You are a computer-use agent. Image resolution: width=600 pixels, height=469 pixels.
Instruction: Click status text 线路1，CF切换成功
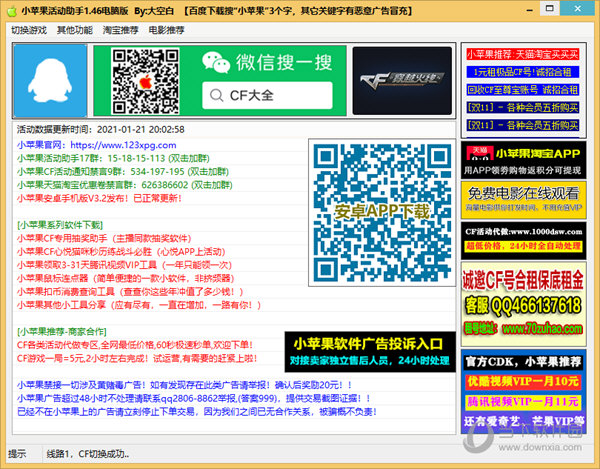coord(88,454)
